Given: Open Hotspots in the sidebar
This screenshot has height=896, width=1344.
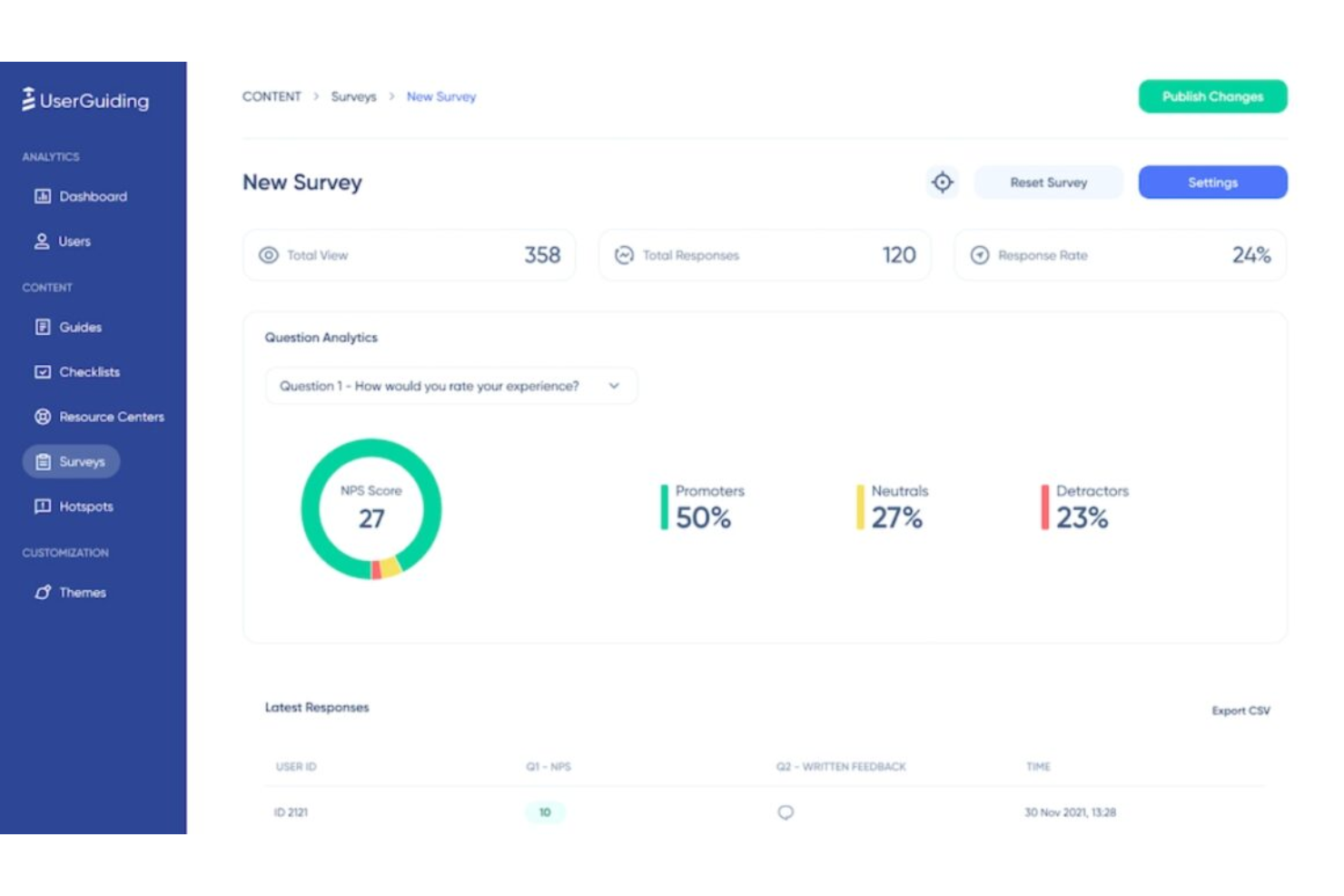Looking at the screenshot, I should (x=74, y=507).
